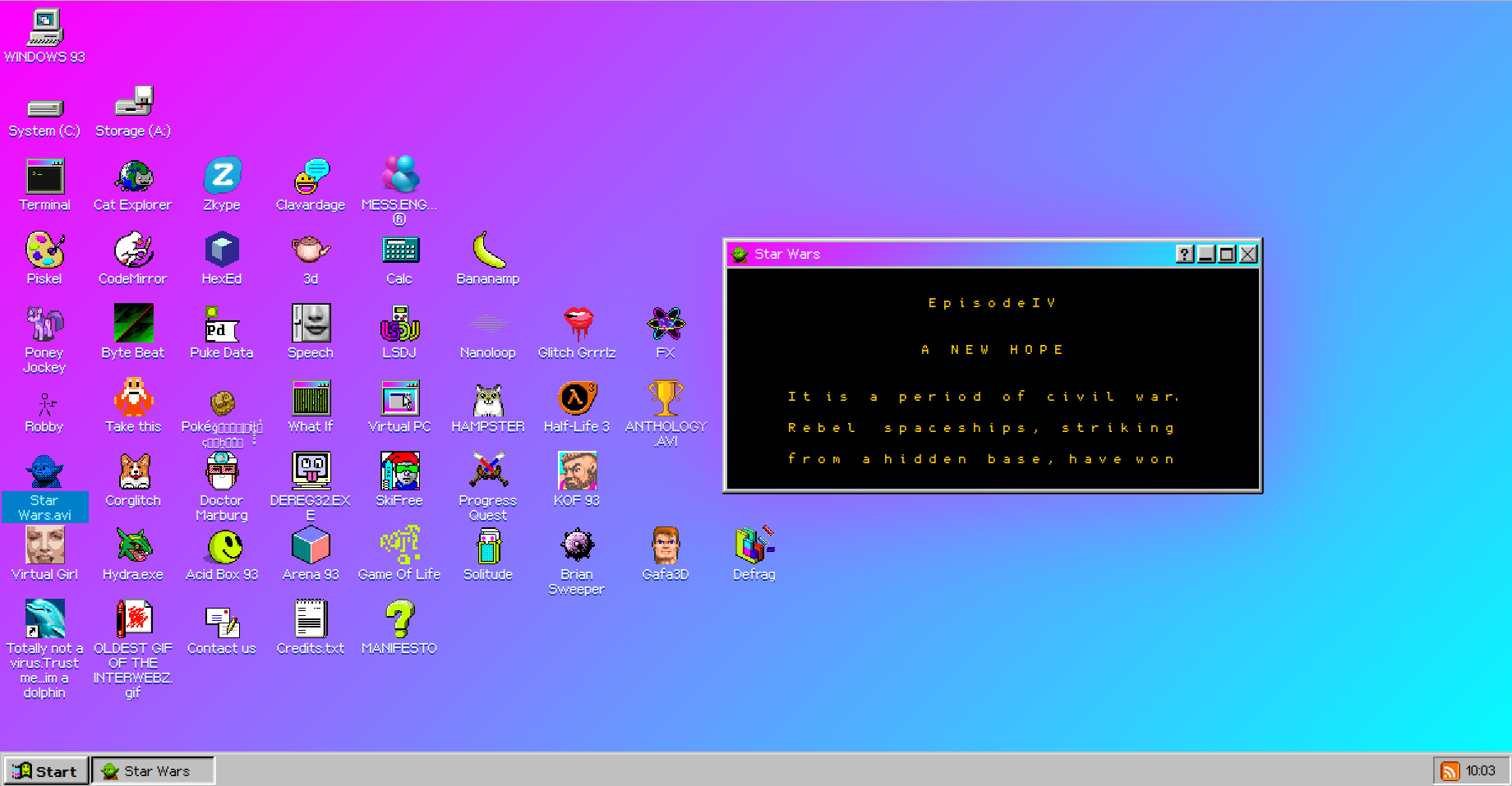1512x786 pixels.
Task: Click the Star Wars window help button
Action: 1184,255
